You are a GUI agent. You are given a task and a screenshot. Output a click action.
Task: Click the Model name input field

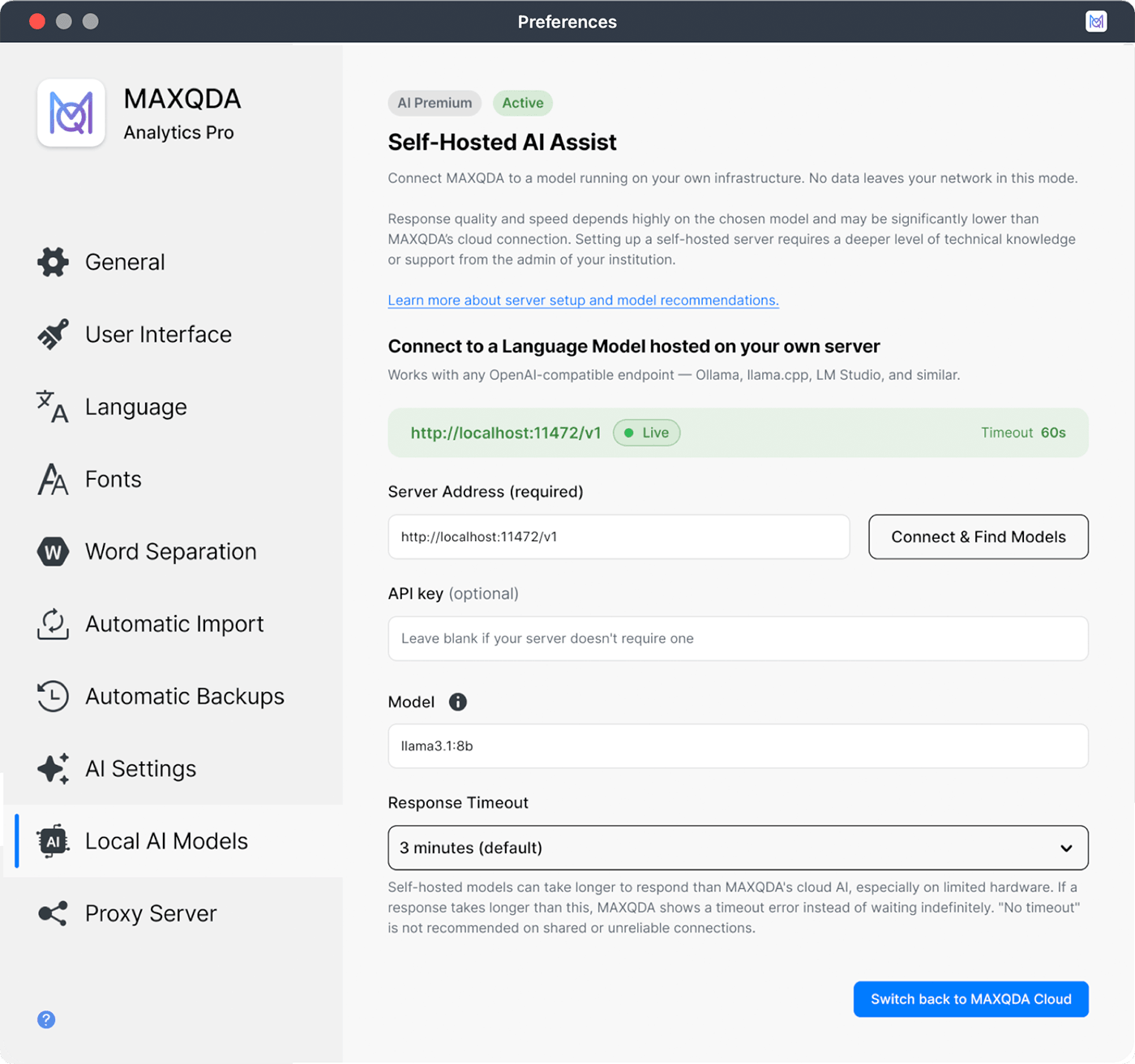(738, 746)
